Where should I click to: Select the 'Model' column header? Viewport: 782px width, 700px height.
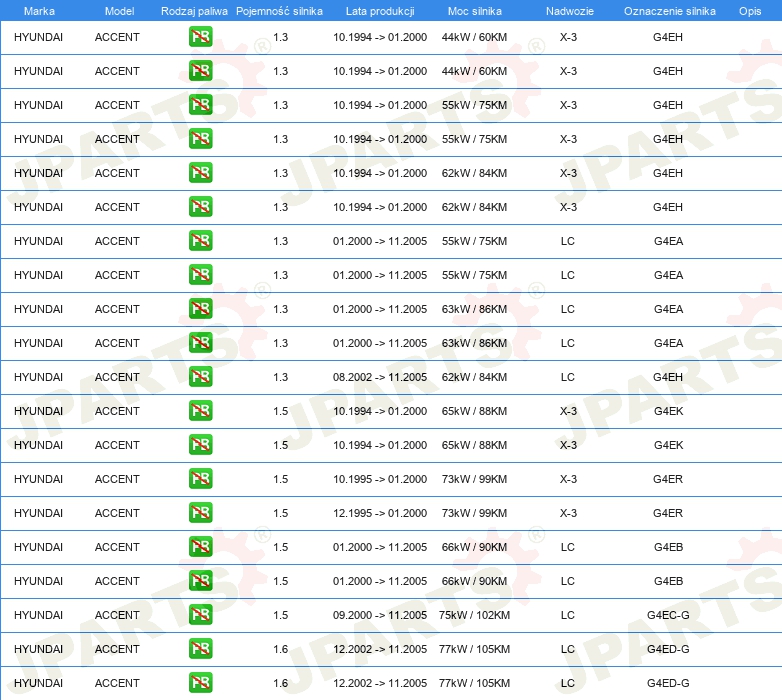pos(119,11)
